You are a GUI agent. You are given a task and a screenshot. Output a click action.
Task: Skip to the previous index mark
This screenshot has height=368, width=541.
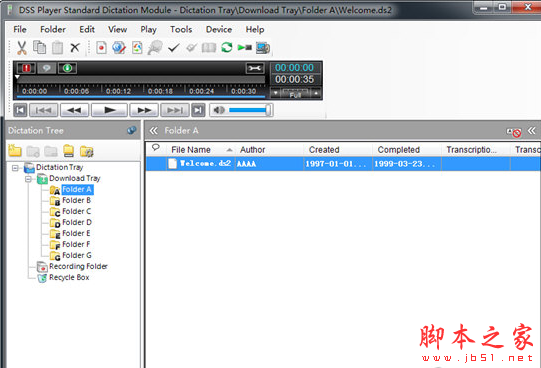(x=43, y=110)
